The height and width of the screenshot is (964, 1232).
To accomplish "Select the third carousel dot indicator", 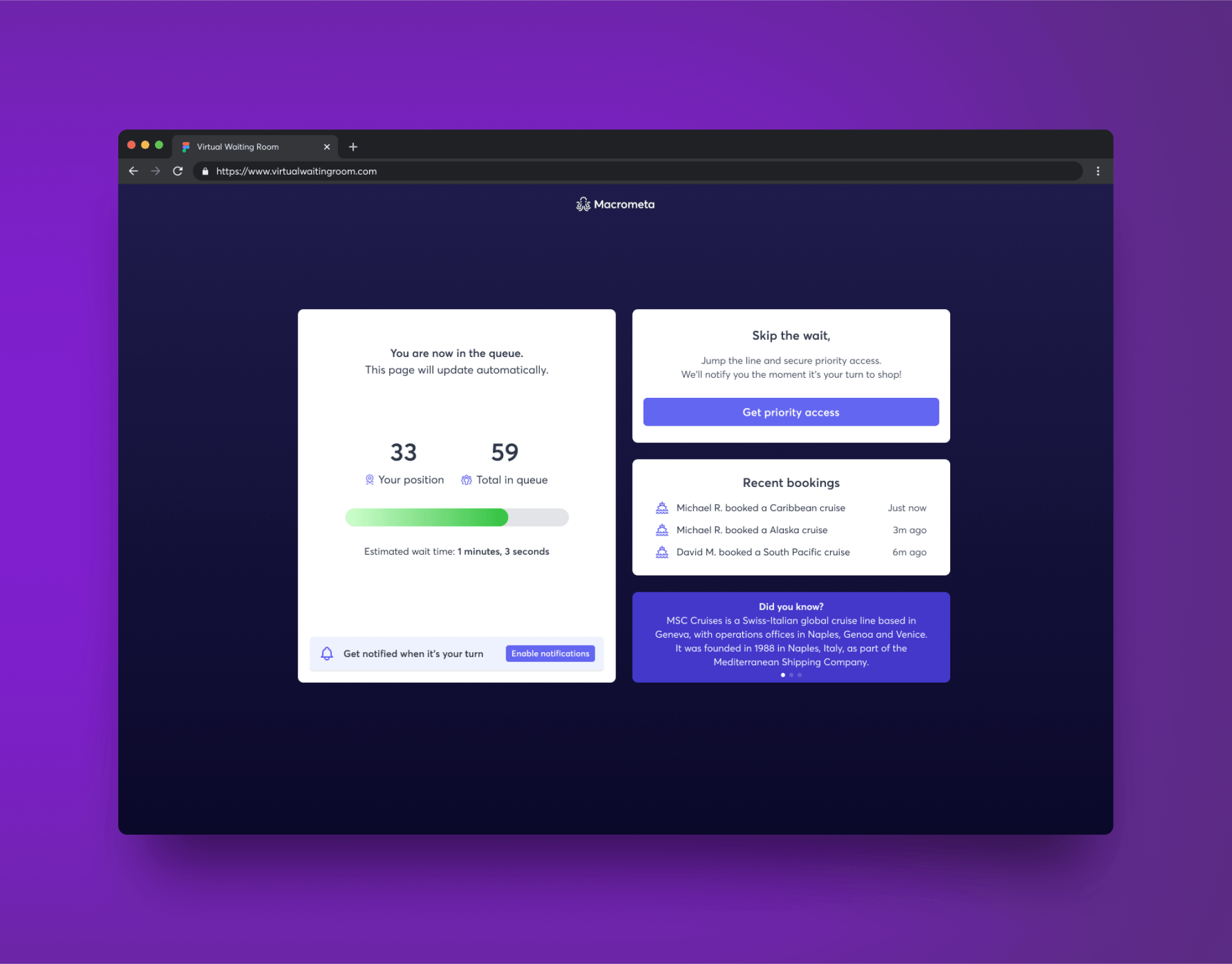I will coord(800,675).
